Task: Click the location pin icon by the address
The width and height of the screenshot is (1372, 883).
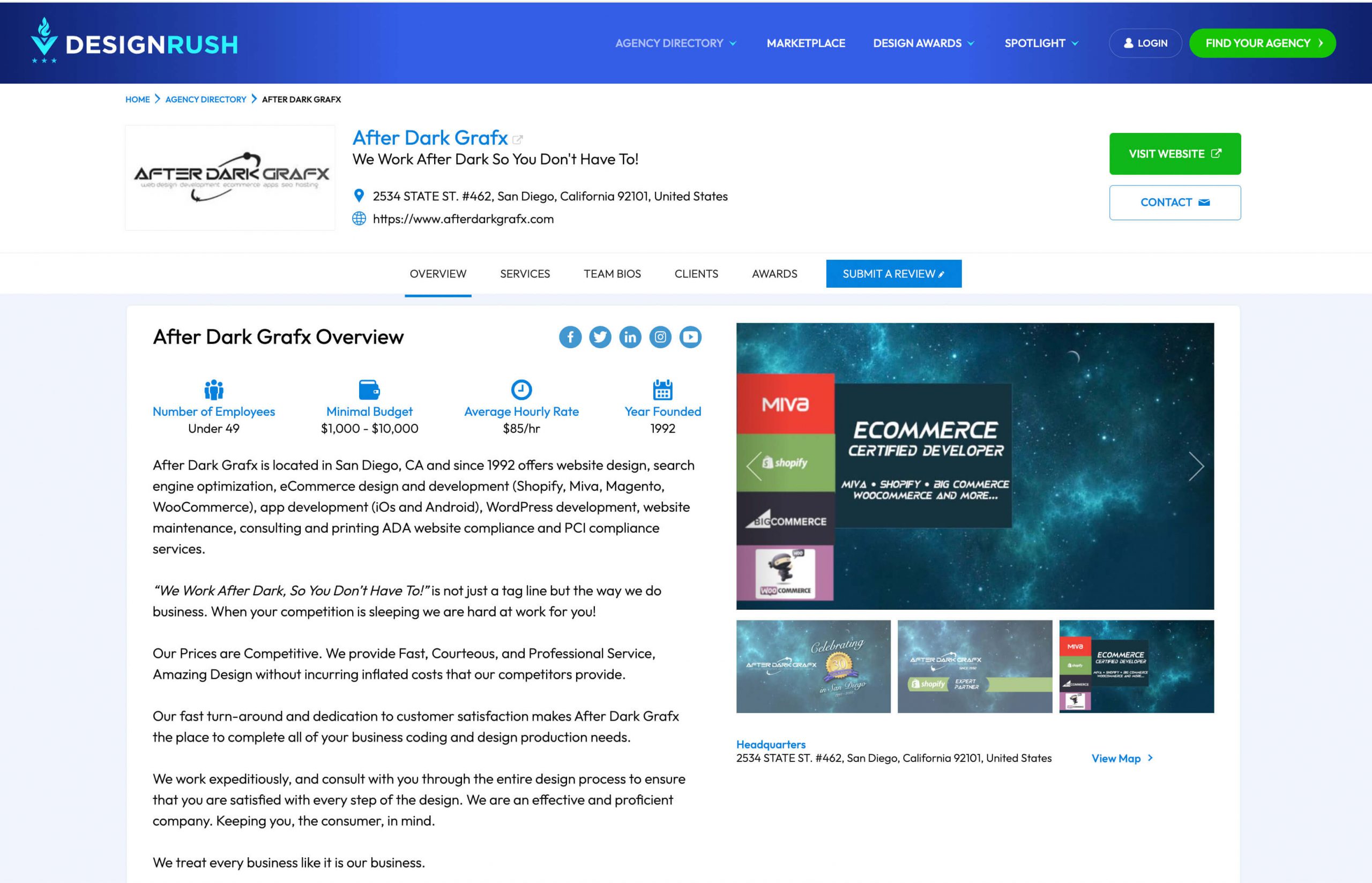Action: tap(359, 196)
